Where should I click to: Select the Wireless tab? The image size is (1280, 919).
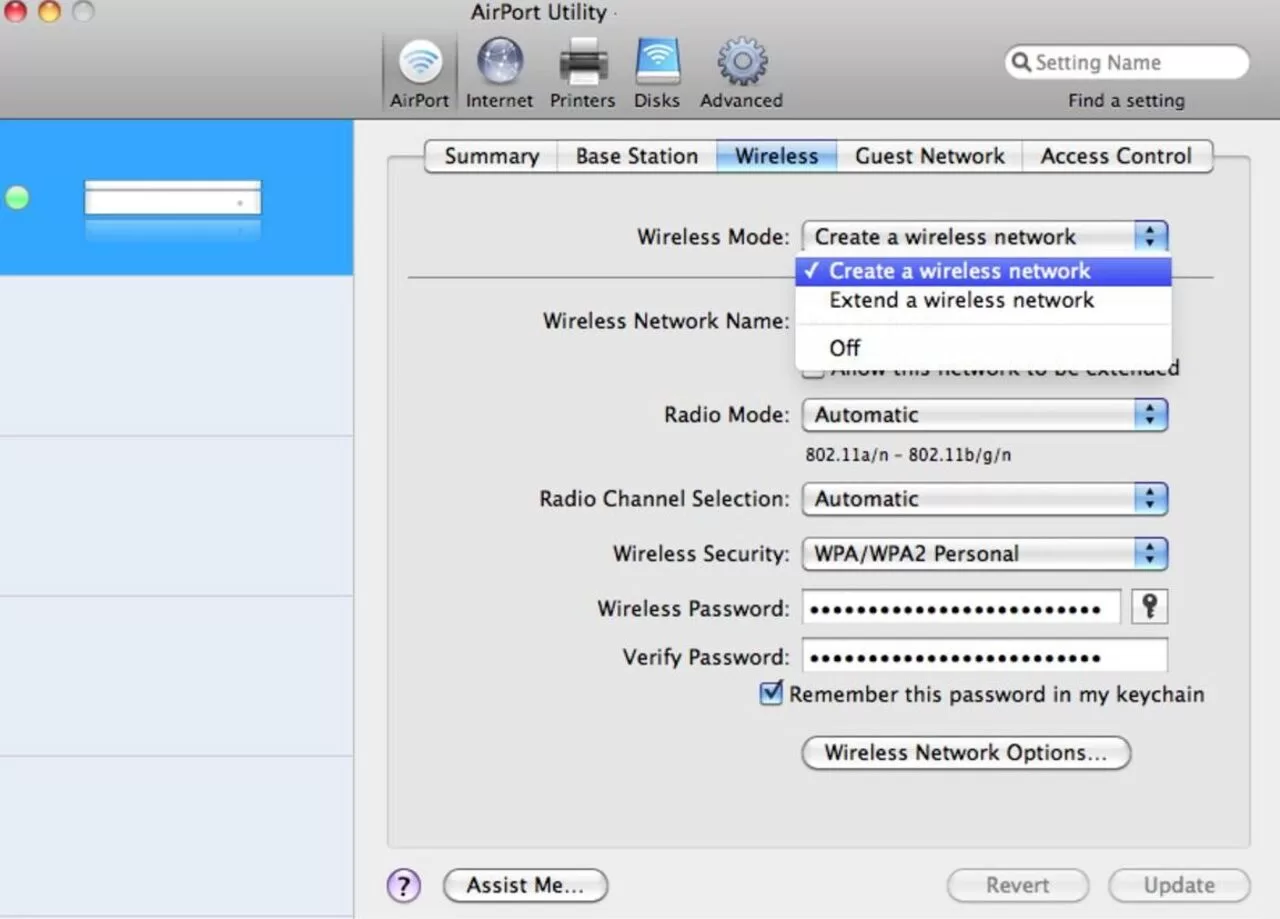click(777, 156)
